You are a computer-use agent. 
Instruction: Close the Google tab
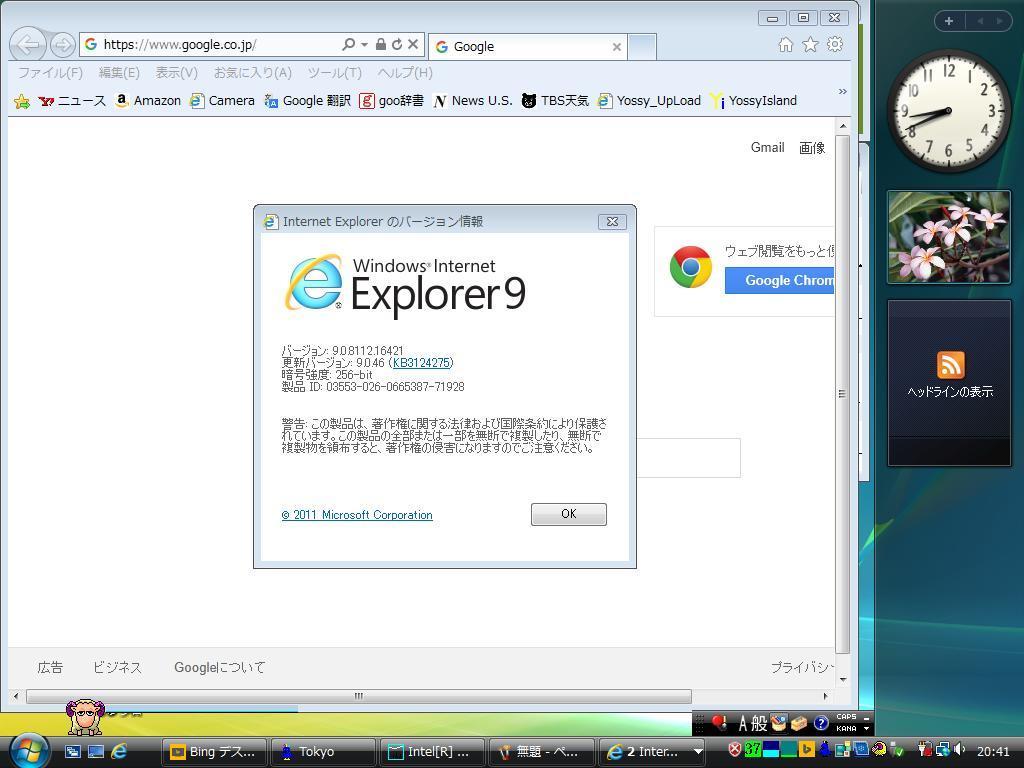click(x=616, y=47)
